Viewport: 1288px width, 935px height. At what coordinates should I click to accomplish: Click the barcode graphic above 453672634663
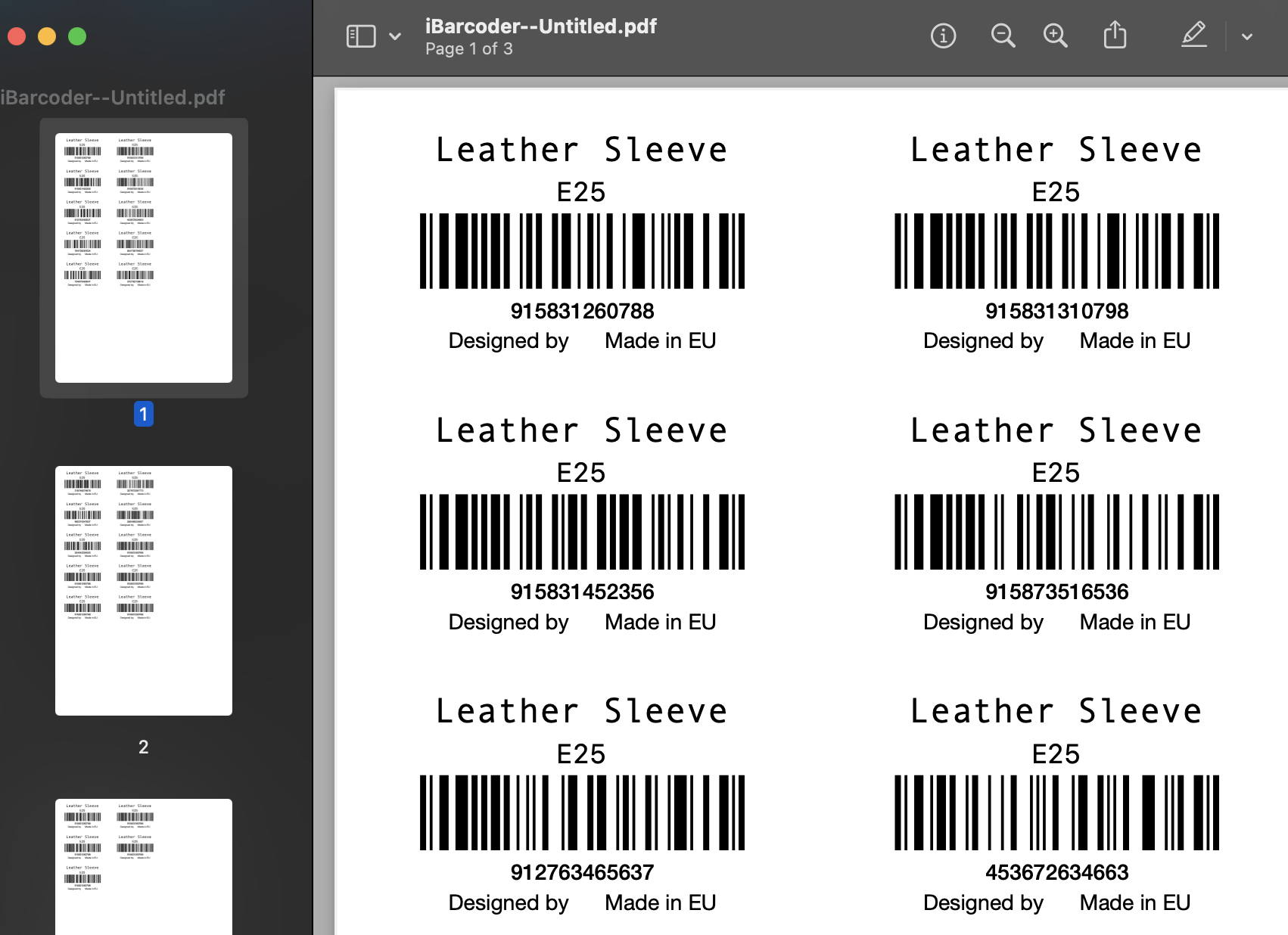(1056, 812)
